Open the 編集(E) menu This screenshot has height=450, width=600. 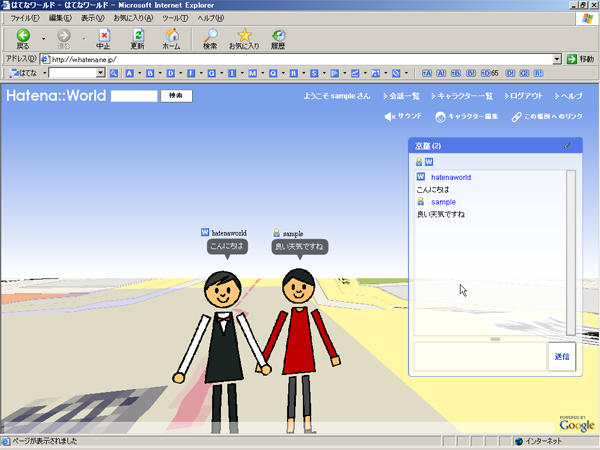[60, 18]
